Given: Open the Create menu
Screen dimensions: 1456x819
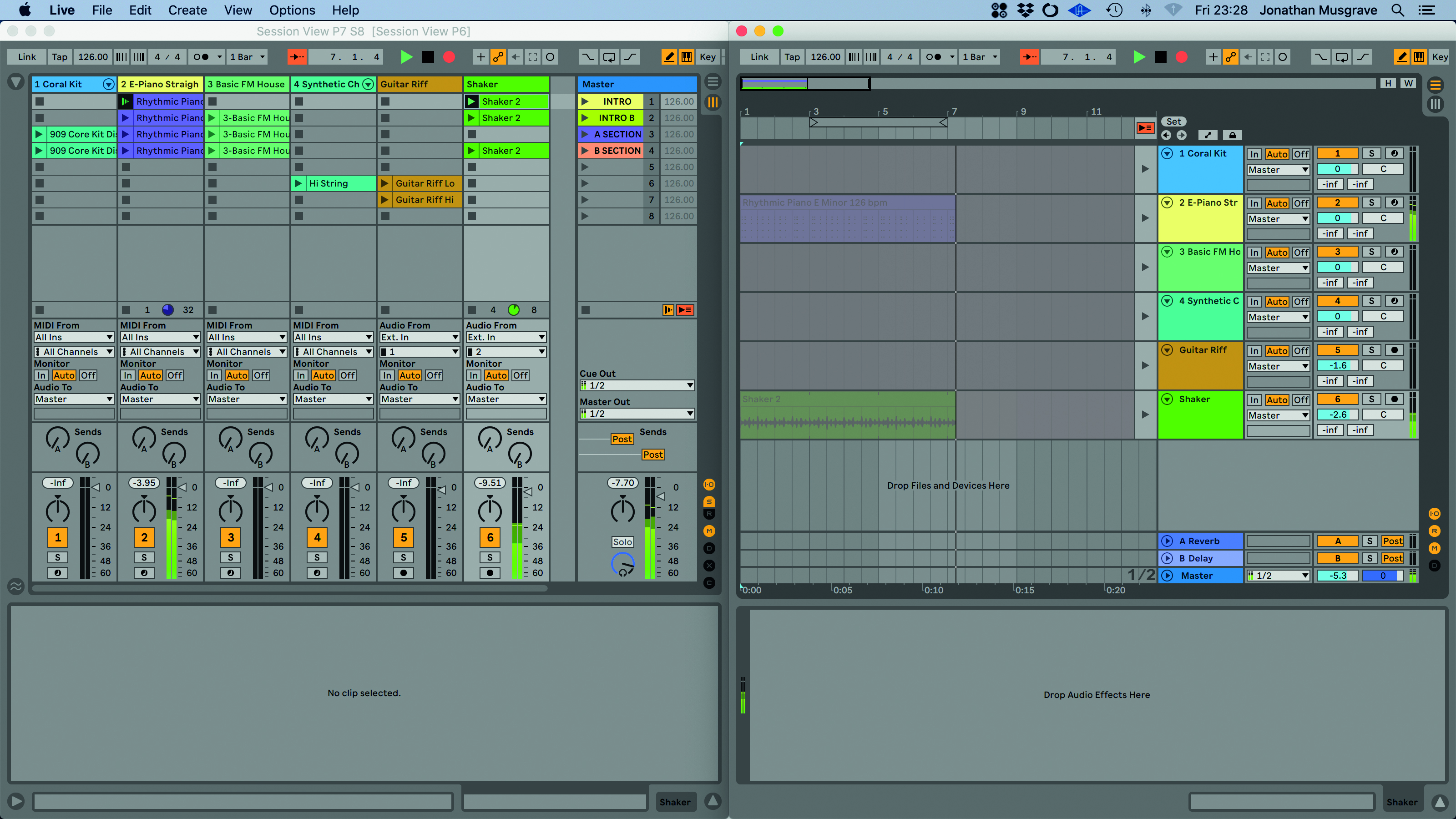Looking at the screenshot, I should pyautogui.click(x=187, y=10).
